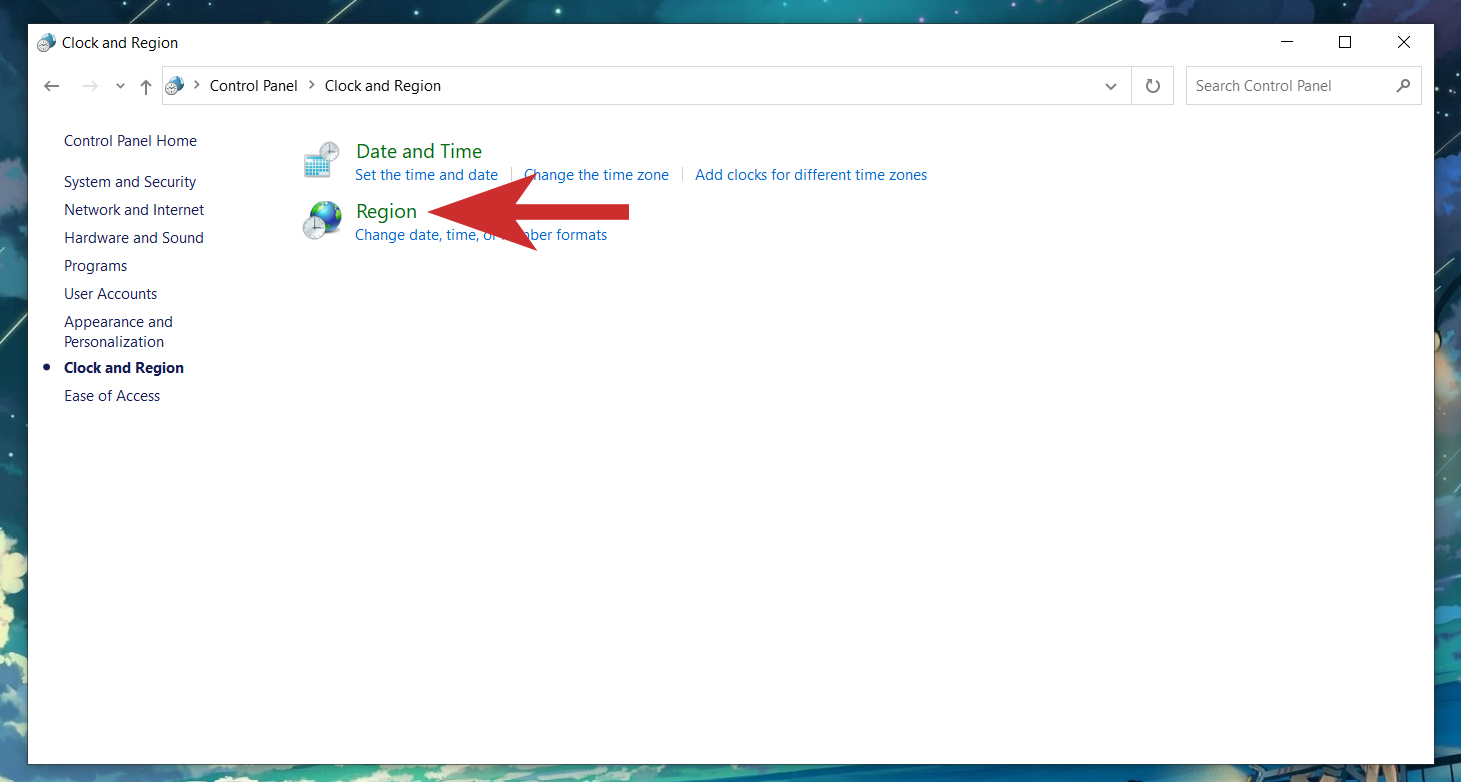Open the Date and Time heading
This screenshot has height=782, width=1461.
[419, 151]
